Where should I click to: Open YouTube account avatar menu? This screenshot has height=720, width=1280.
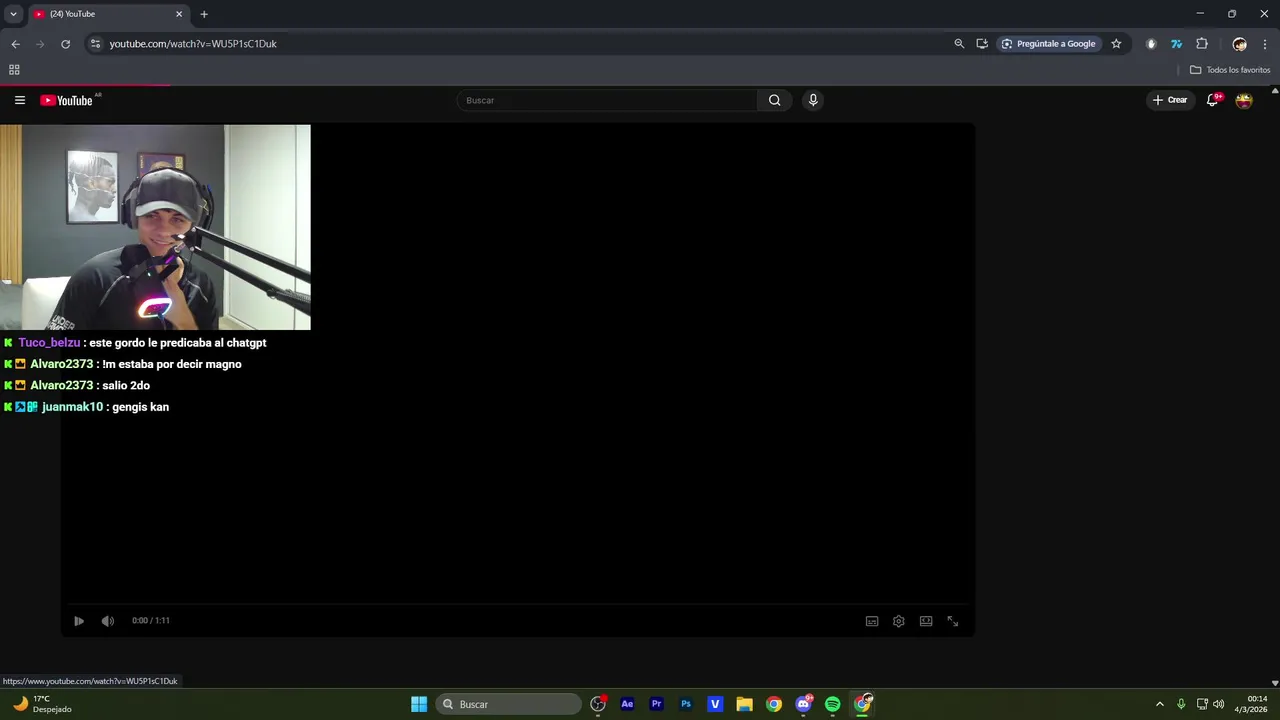(x=1244, y=100)
